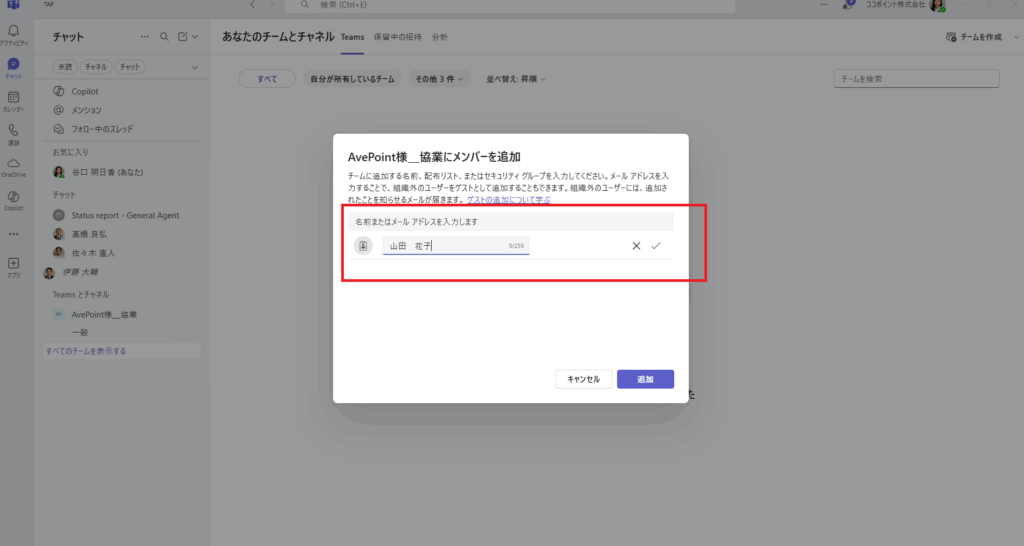The image size is (1024, 546).
Task: Click the 名前またはメール アドレス input field
Action: coord(510,221)
